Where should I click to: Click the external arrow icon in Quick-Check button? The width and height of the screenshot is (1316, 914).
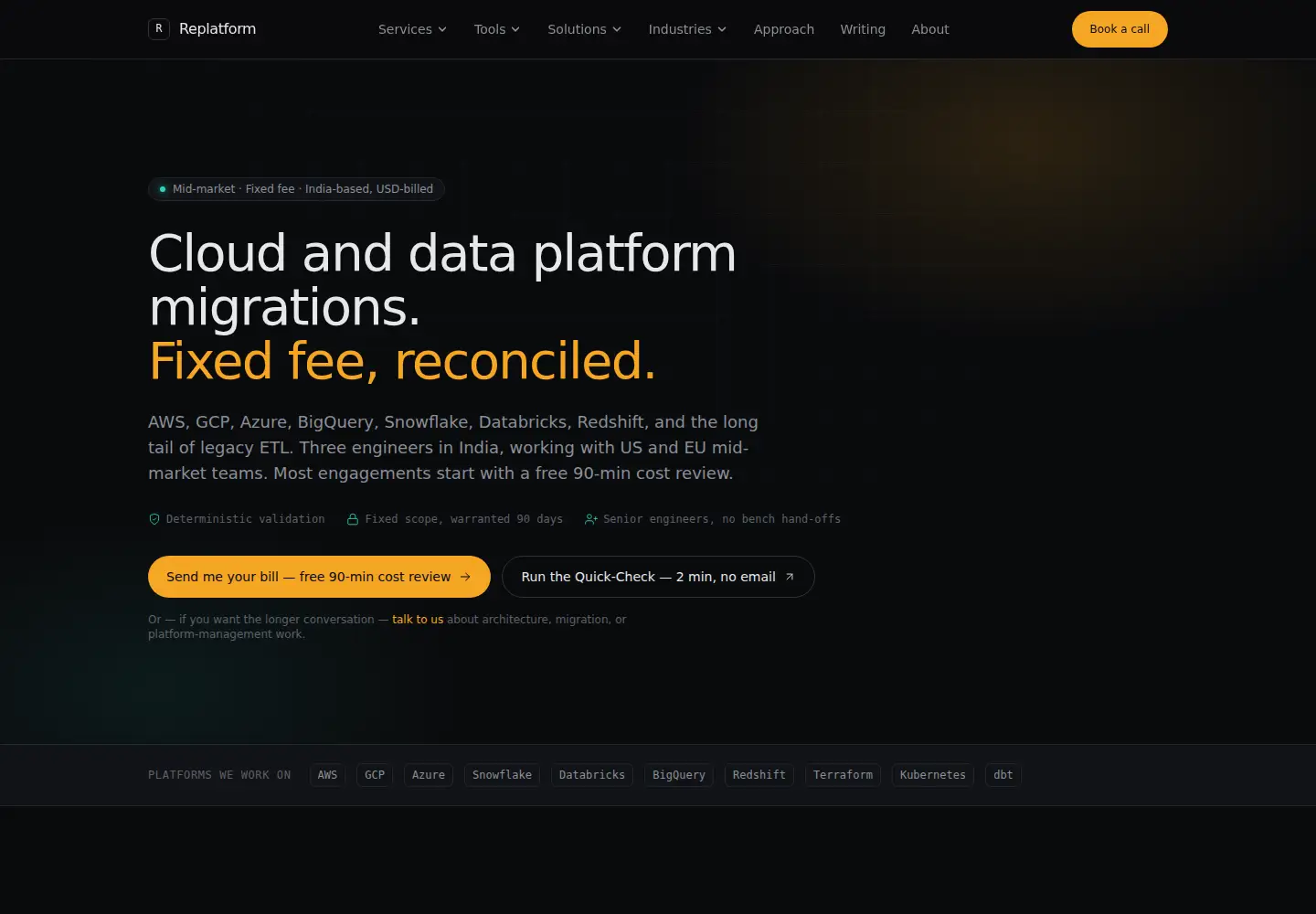790,577
